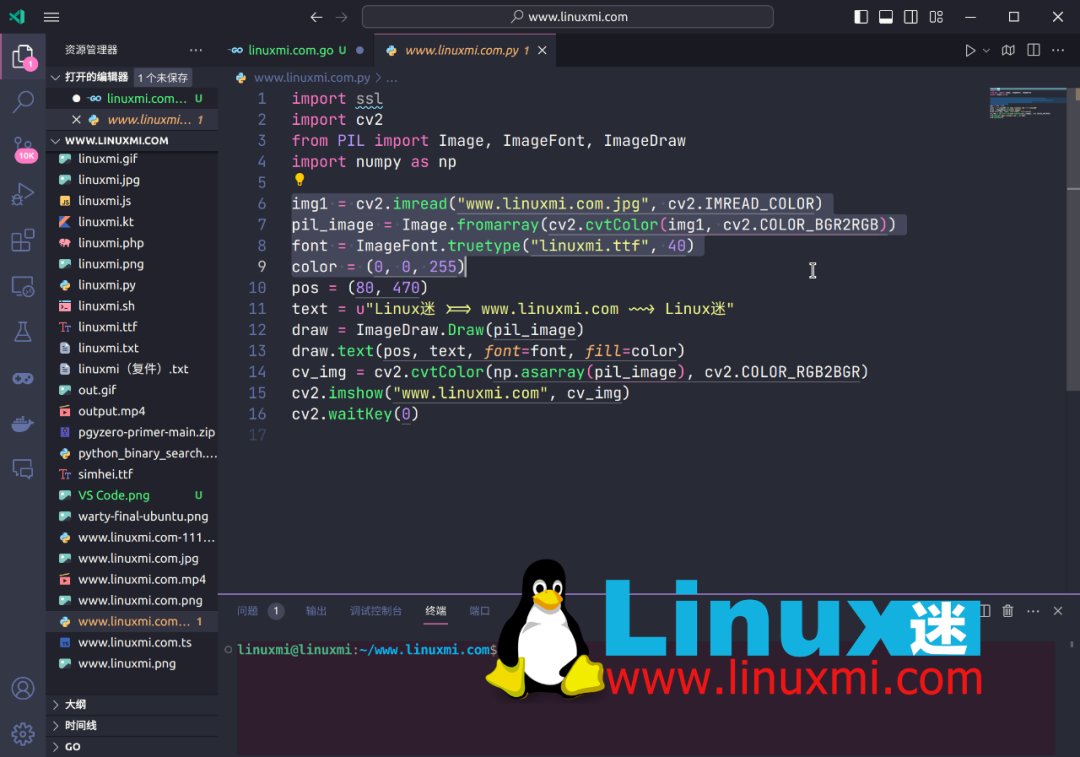The width and height of the screenshot is (1080, 757).
Task: Switch to linuxmi.com.go editor tab
Action: (x=296, y=50)
